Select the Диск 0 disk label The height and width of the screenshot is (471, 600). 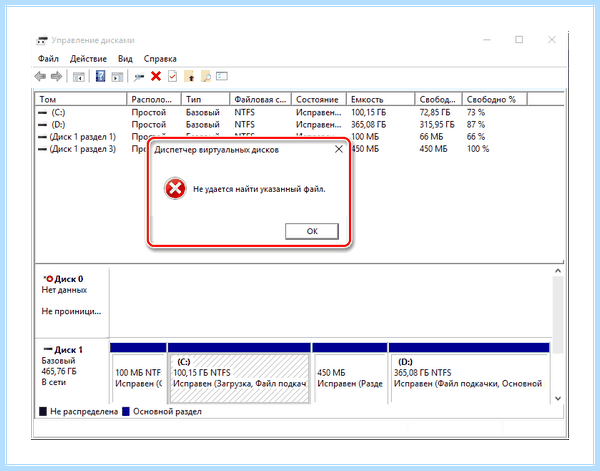[68, 279]
